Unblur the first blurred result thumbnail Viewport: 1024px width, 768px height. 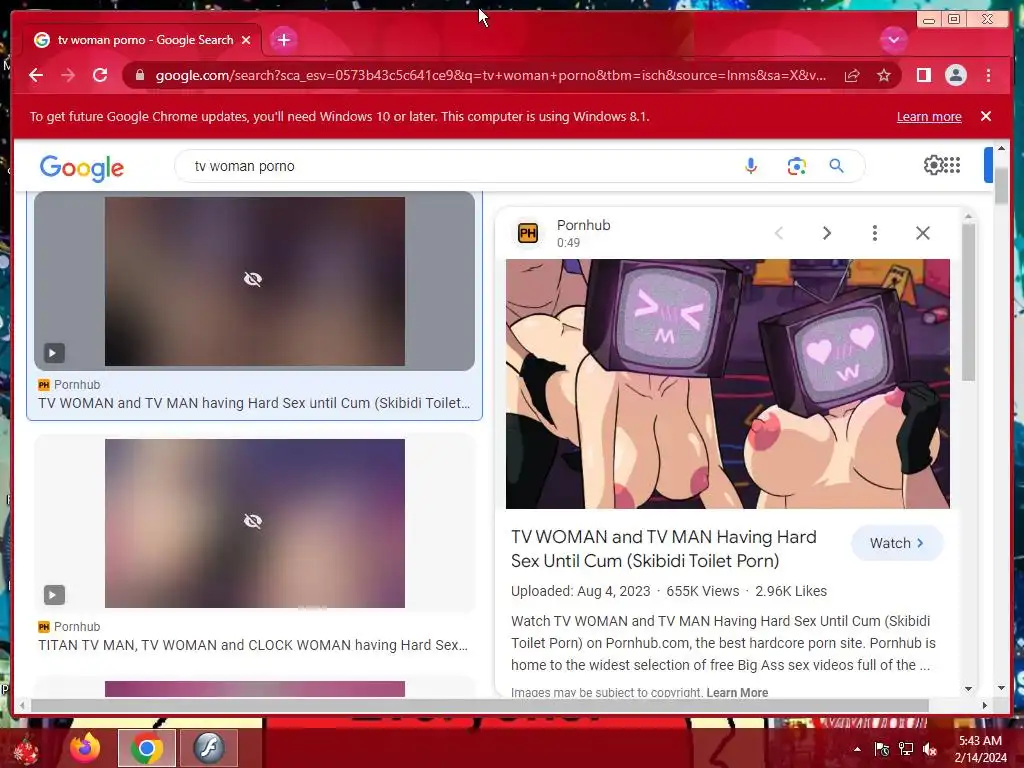pos(253,280)
